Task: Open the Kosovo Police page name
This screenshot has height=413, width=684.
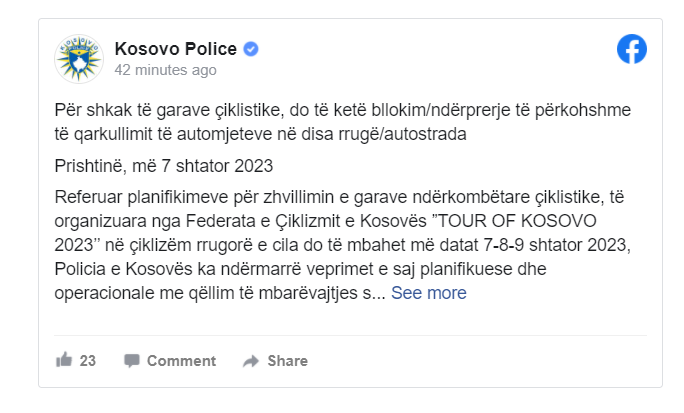Action: pos(175,49)
